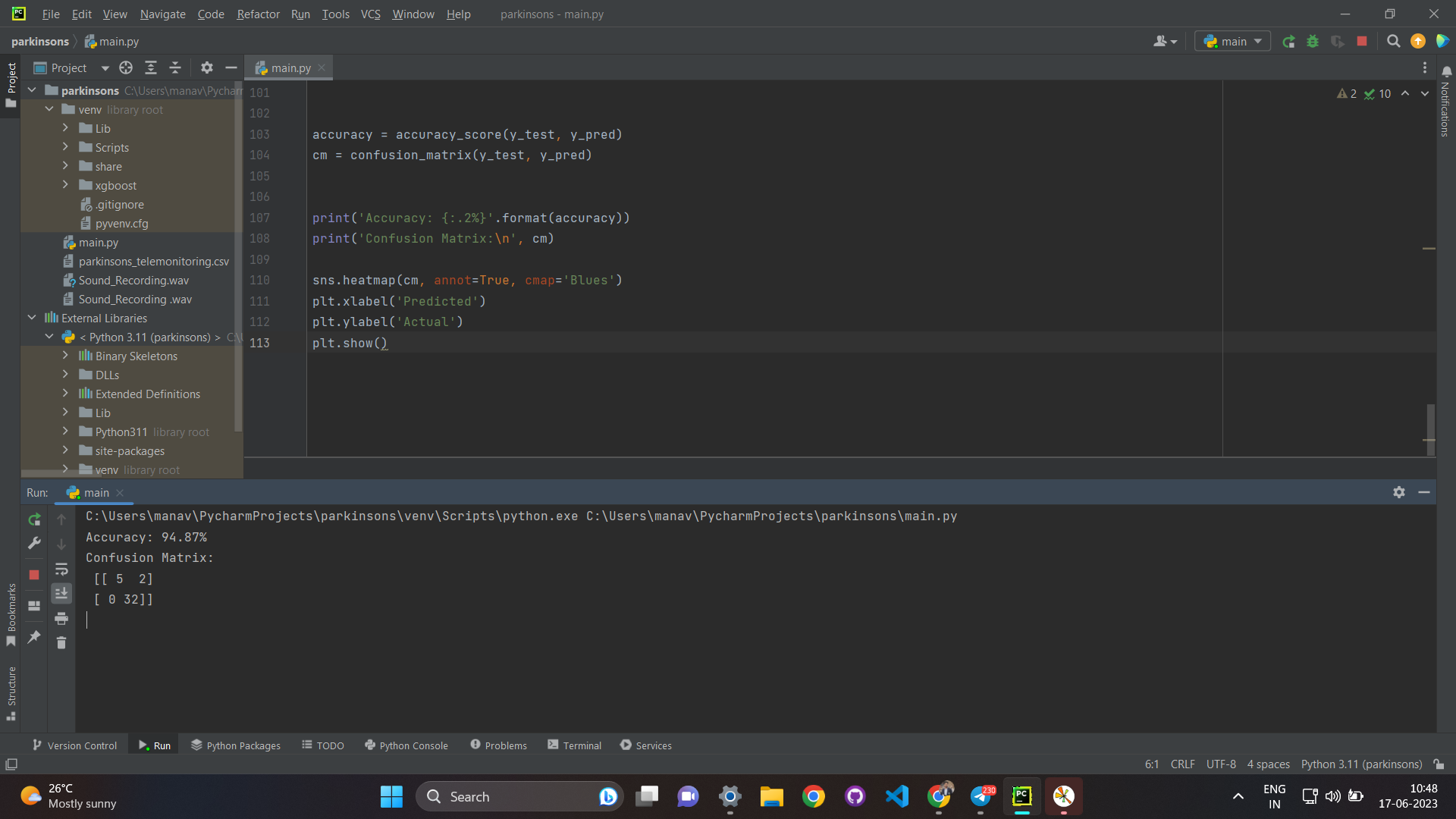Switch to the Terminal tool window tab
This screenshot has width=1456, height=819.
coord(574,745)
